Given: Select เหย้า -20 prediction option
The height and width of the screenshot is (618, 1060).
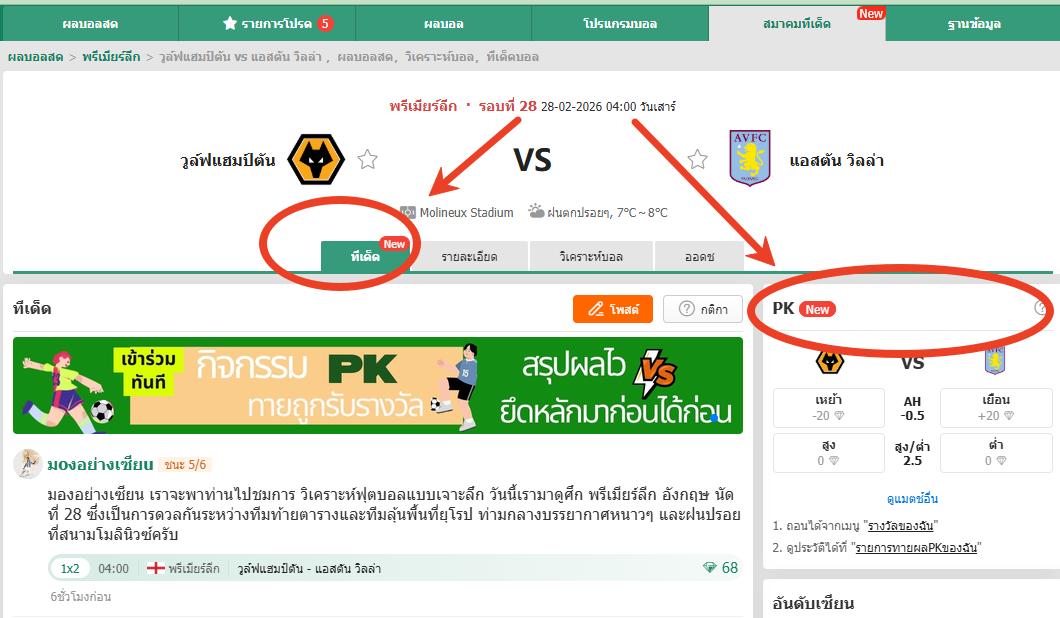Looking at the screenshot, I should (829, 408).
